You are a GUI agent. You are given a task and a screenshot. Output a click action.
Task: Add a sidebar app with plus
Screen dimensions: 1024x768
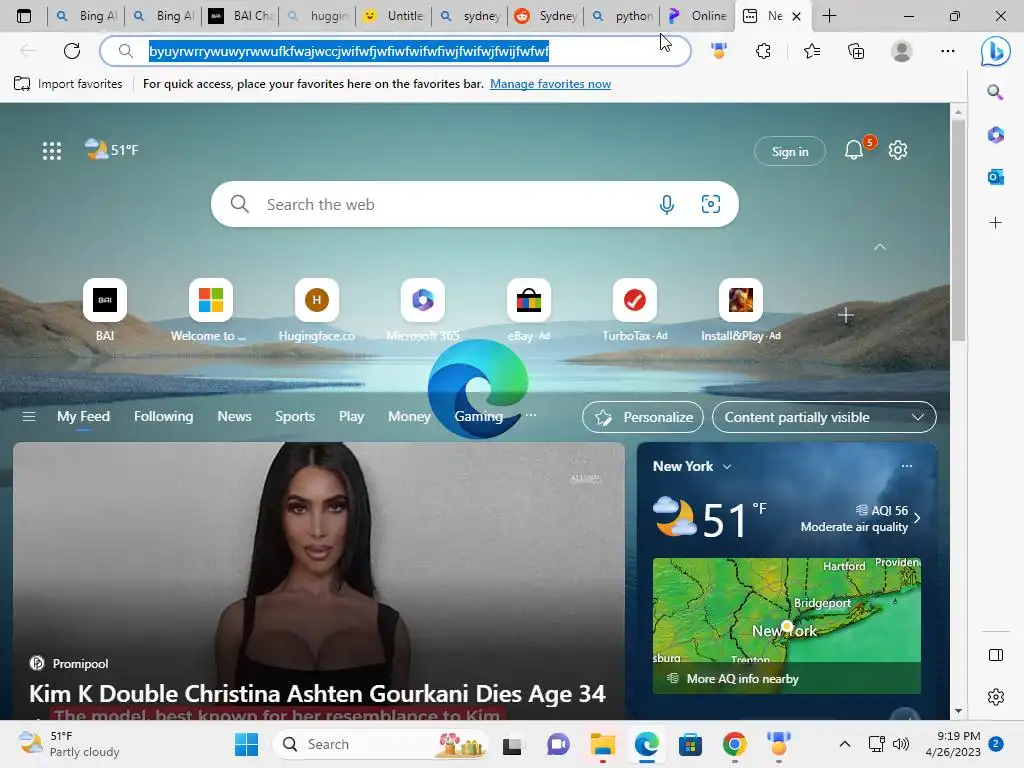pos(995,223)
